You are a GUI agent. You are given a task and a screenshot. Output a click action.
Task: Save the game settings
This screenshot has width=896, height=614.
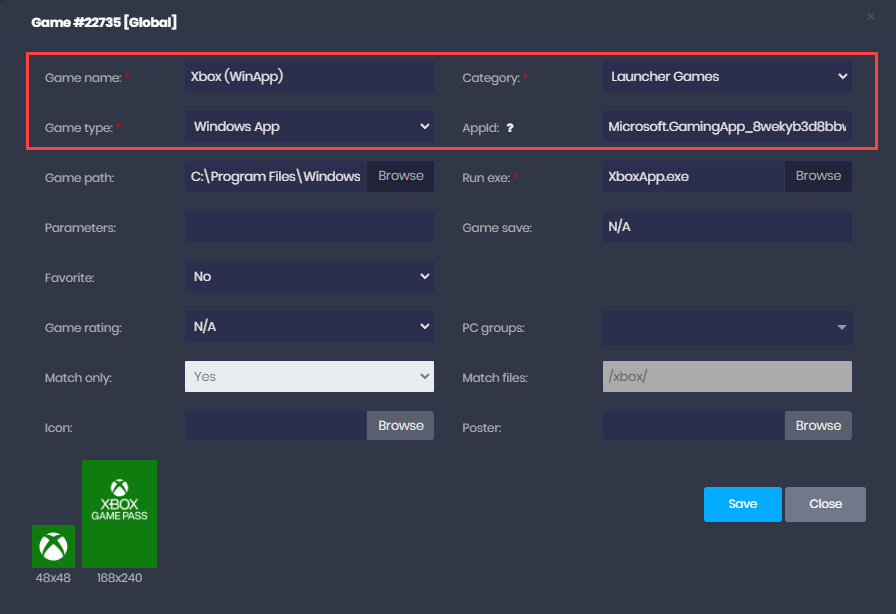(742, 504)
